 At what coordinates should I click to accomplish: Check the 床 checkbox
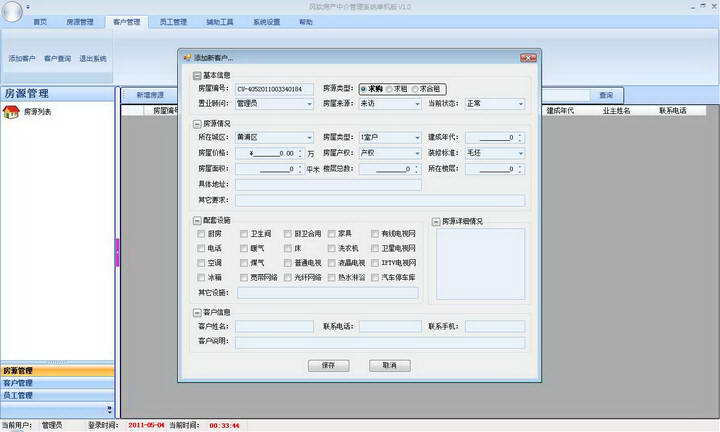click(x=287, y=248)
